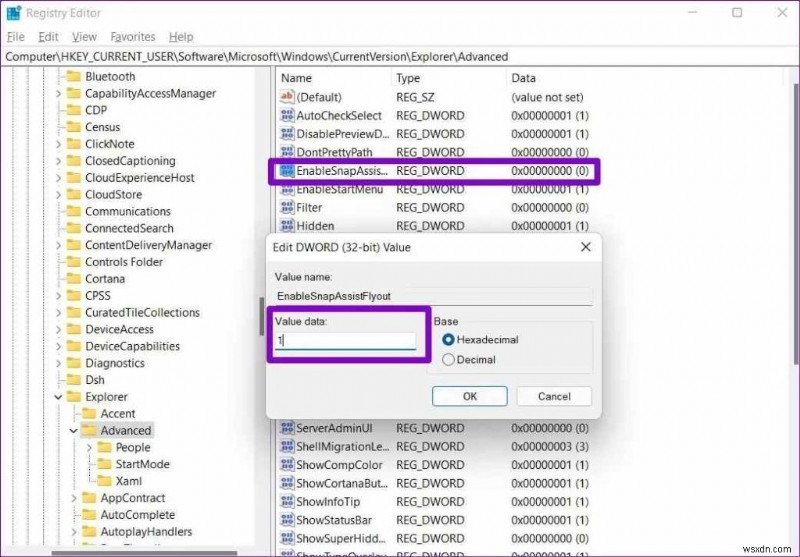Click the Registry Editor app icon in title bar
The height and width of the screenshot is (557, 800).
pos(14,13)
